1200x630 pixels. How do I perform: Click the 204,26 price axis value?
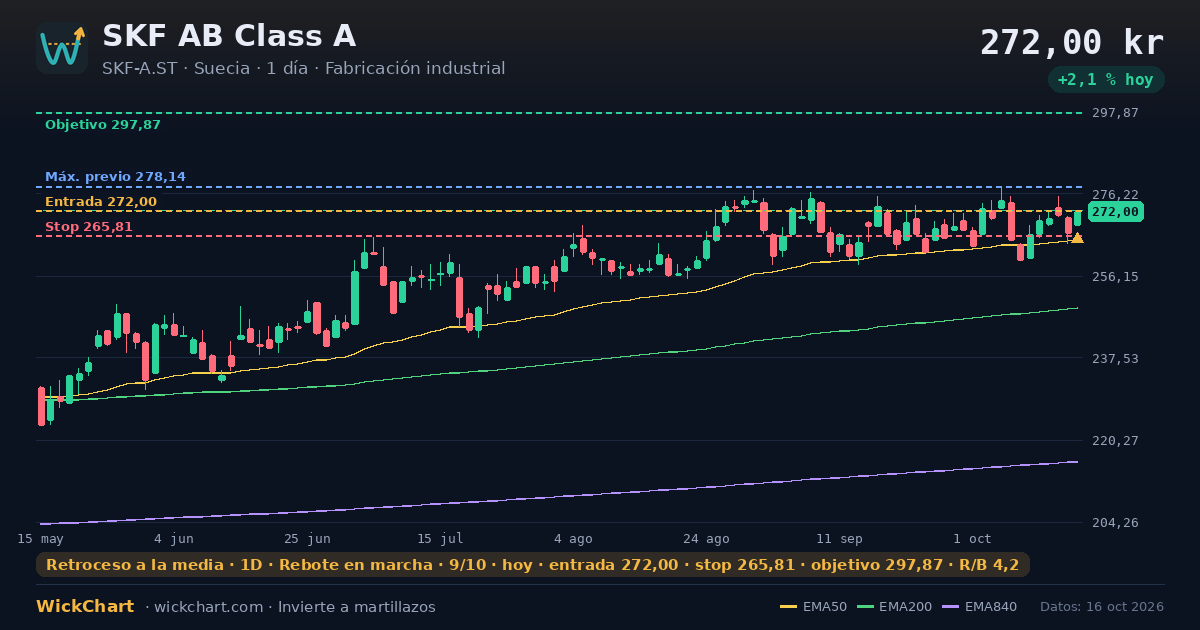tap(1115, 523)
